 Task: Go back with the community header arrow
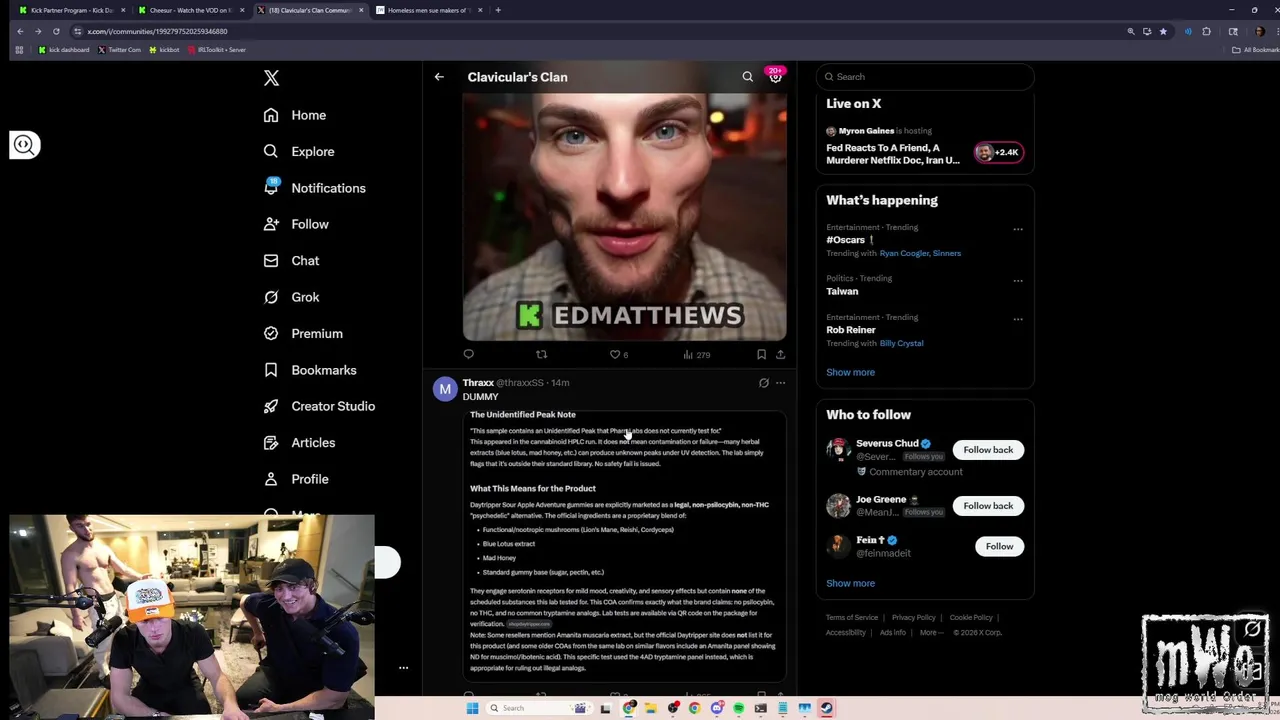(439, 77)
